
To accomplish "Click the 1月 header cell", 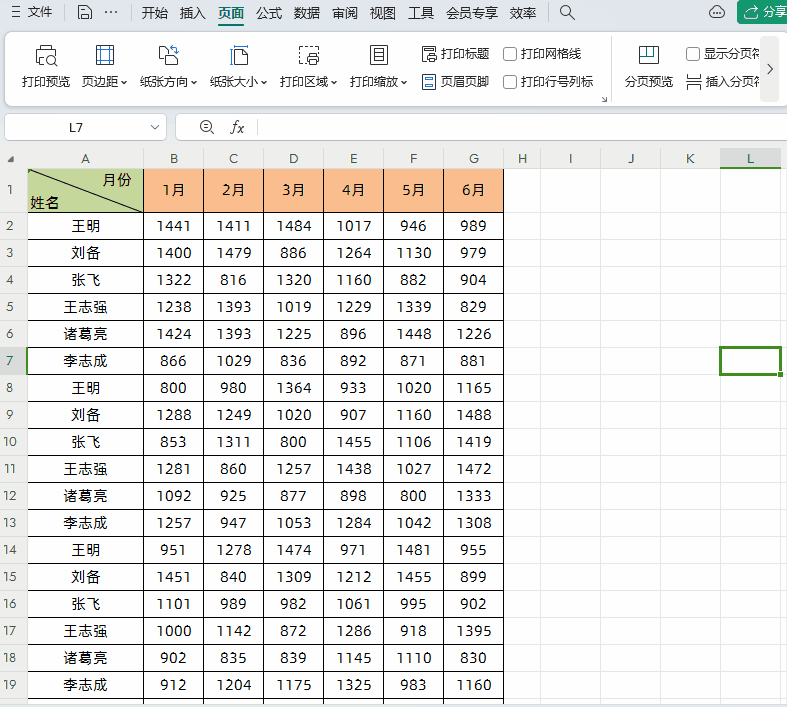I will pos(173,191).
